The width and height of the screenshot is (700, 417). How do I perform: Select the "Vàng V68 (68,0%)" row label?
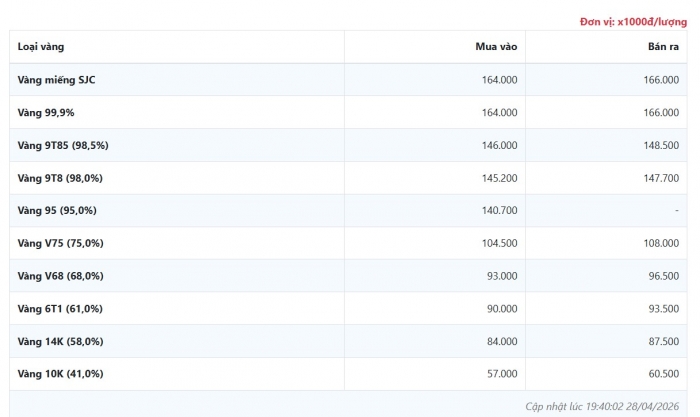click(60, 276)
